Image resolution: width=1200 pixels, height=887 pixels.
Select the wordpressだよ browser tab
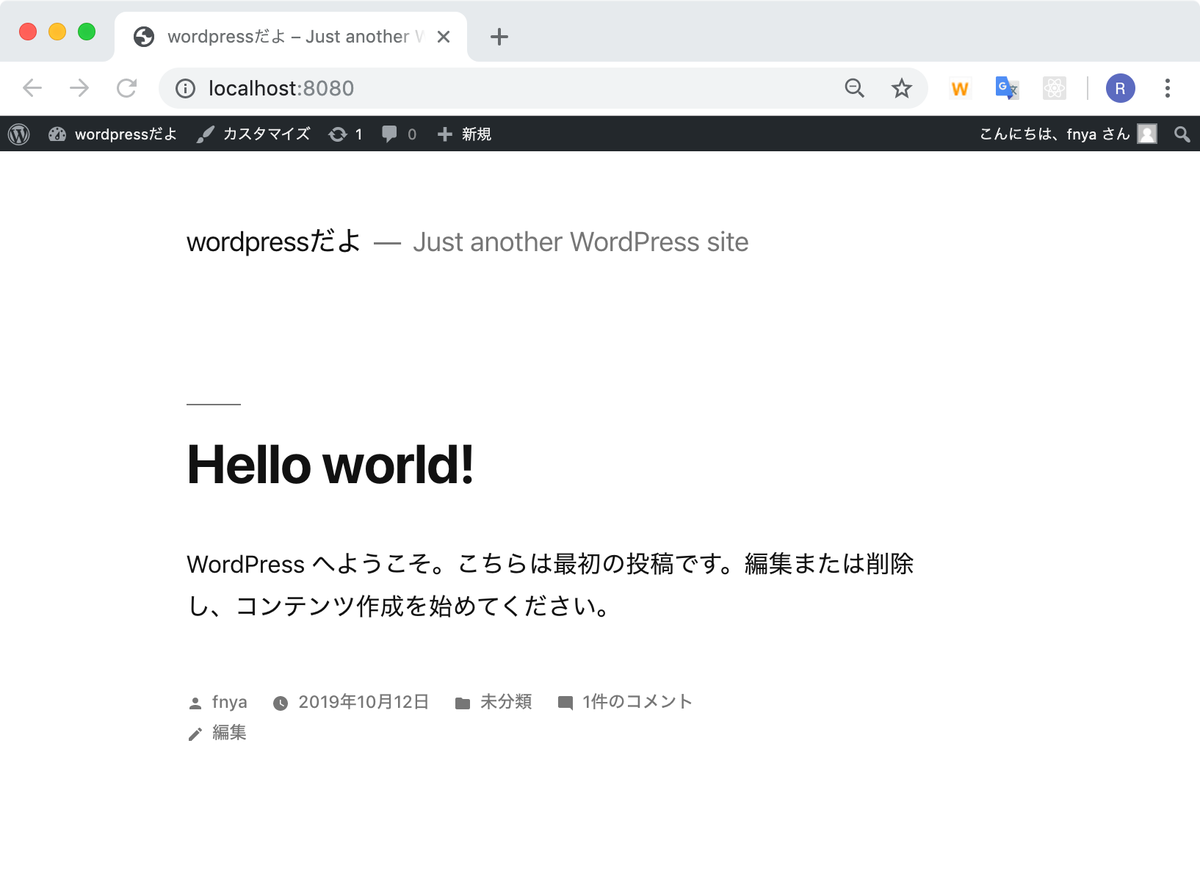coord(290,37)
